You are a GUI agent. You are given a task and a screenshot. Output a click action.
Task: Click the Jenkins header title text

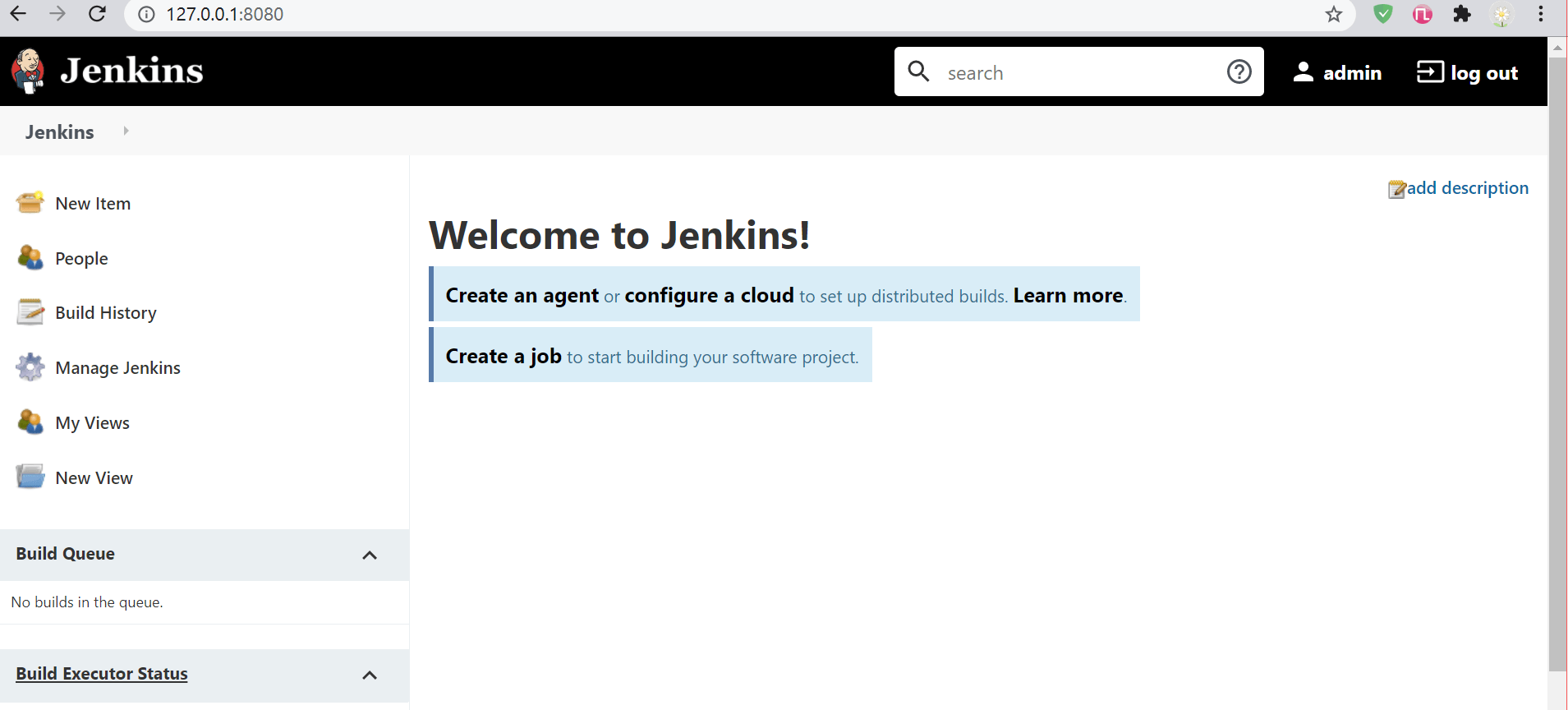click(x=131, y=71)
